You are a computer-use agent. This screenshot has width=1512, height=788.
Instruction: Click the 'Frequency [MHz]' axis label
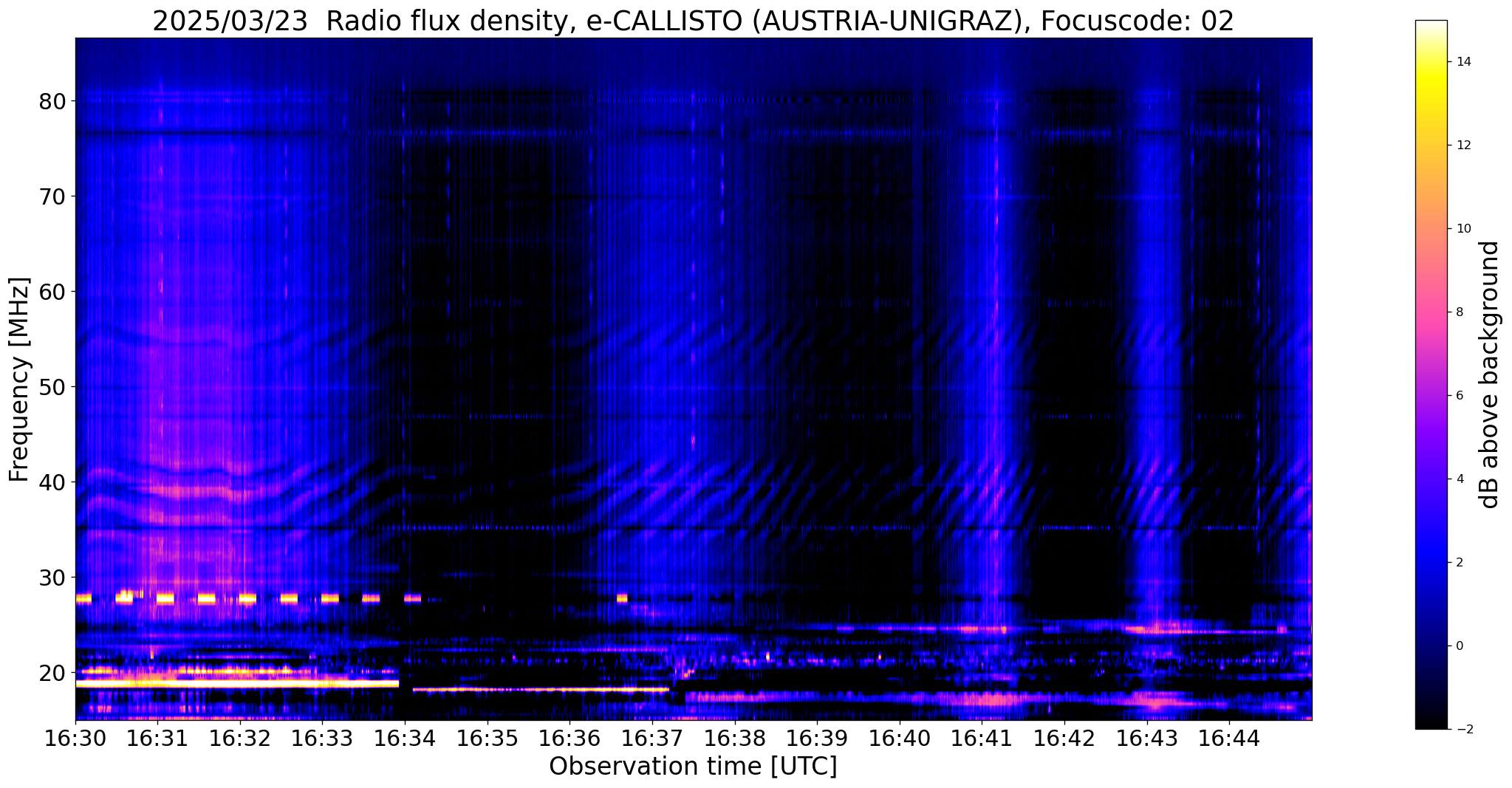click(20, 379)
